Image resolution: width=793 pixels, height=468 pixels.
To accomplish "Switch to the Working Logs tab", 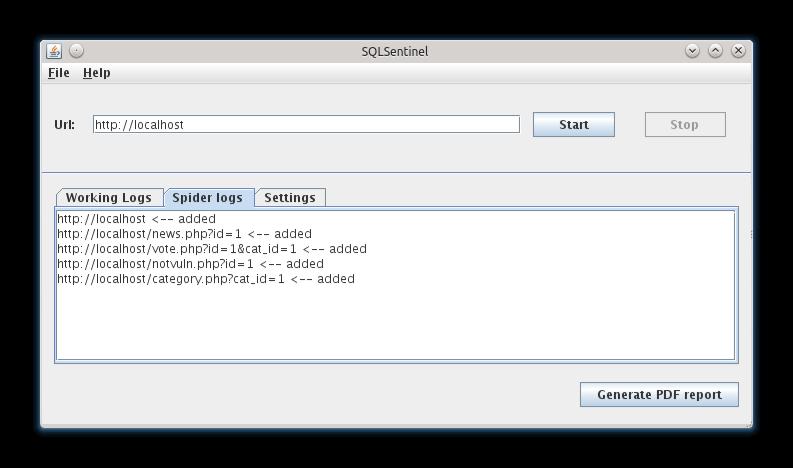I will click(109, 198).
